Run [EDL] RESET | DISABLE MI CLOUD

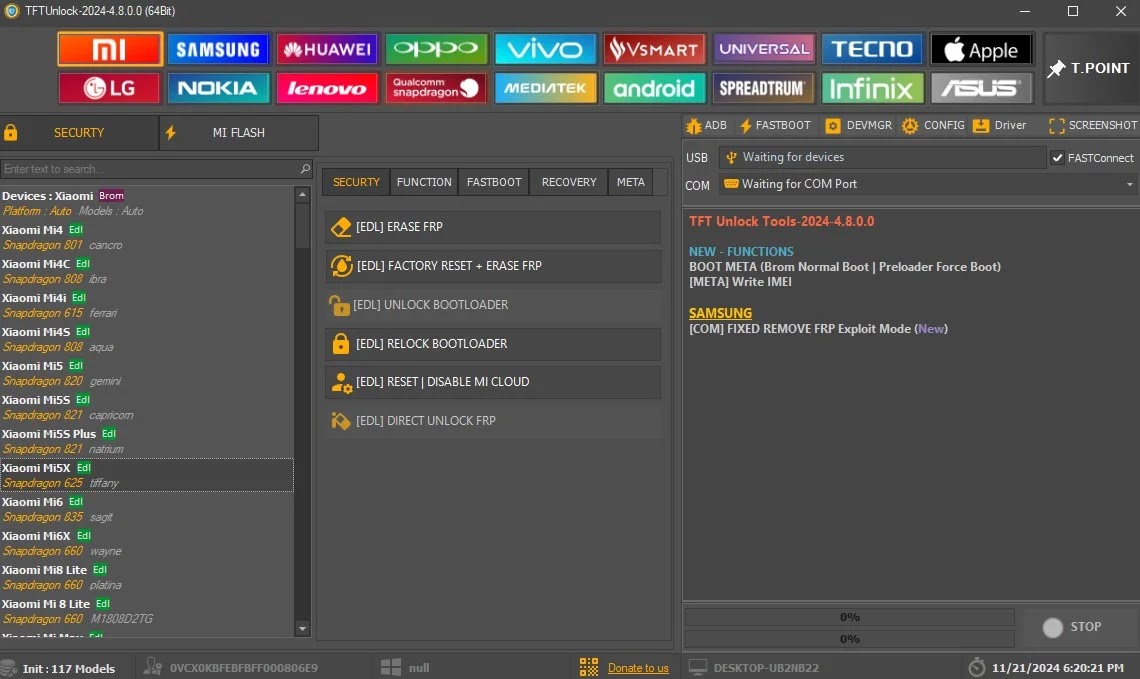(x=493, y=382)
